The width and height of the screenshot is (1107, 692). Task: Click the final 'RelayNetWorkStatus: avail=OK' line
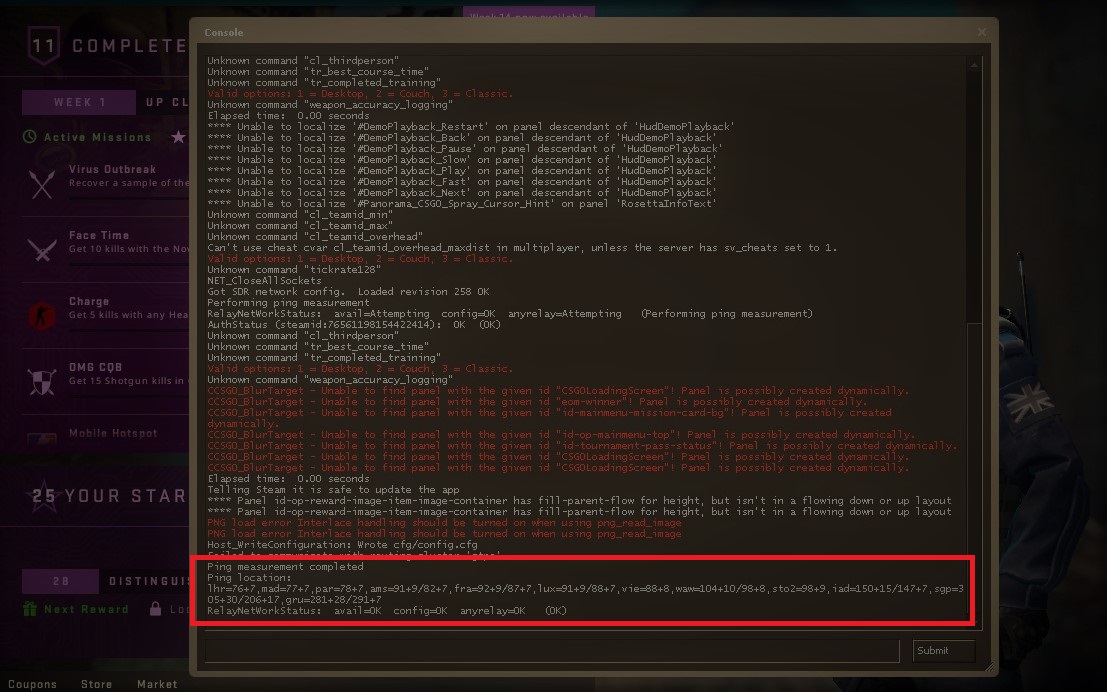coord(387,611)
